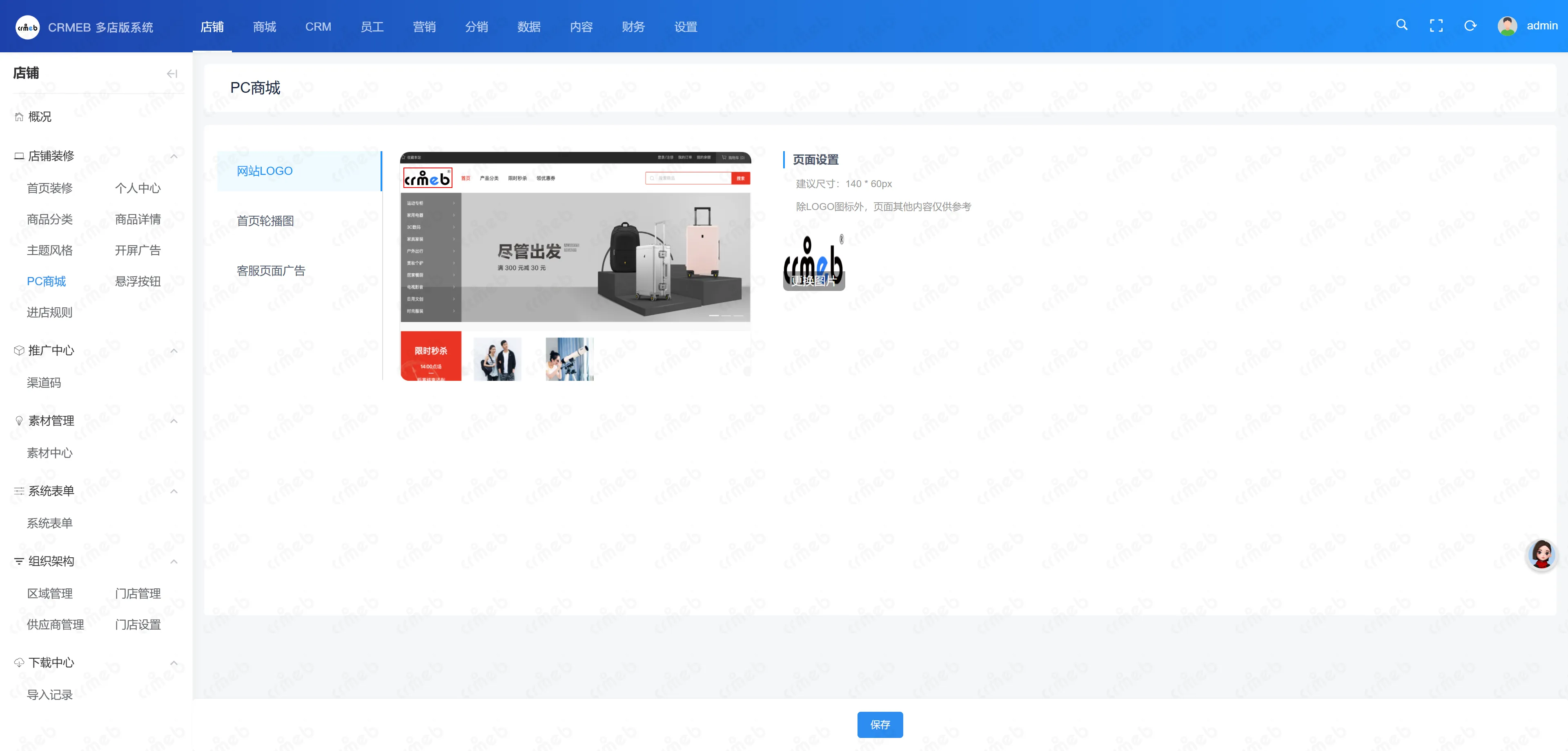This screenshot has height=751, width=1568.
Task: Open 进店规则 in sidebar
Action: point(50,313)
